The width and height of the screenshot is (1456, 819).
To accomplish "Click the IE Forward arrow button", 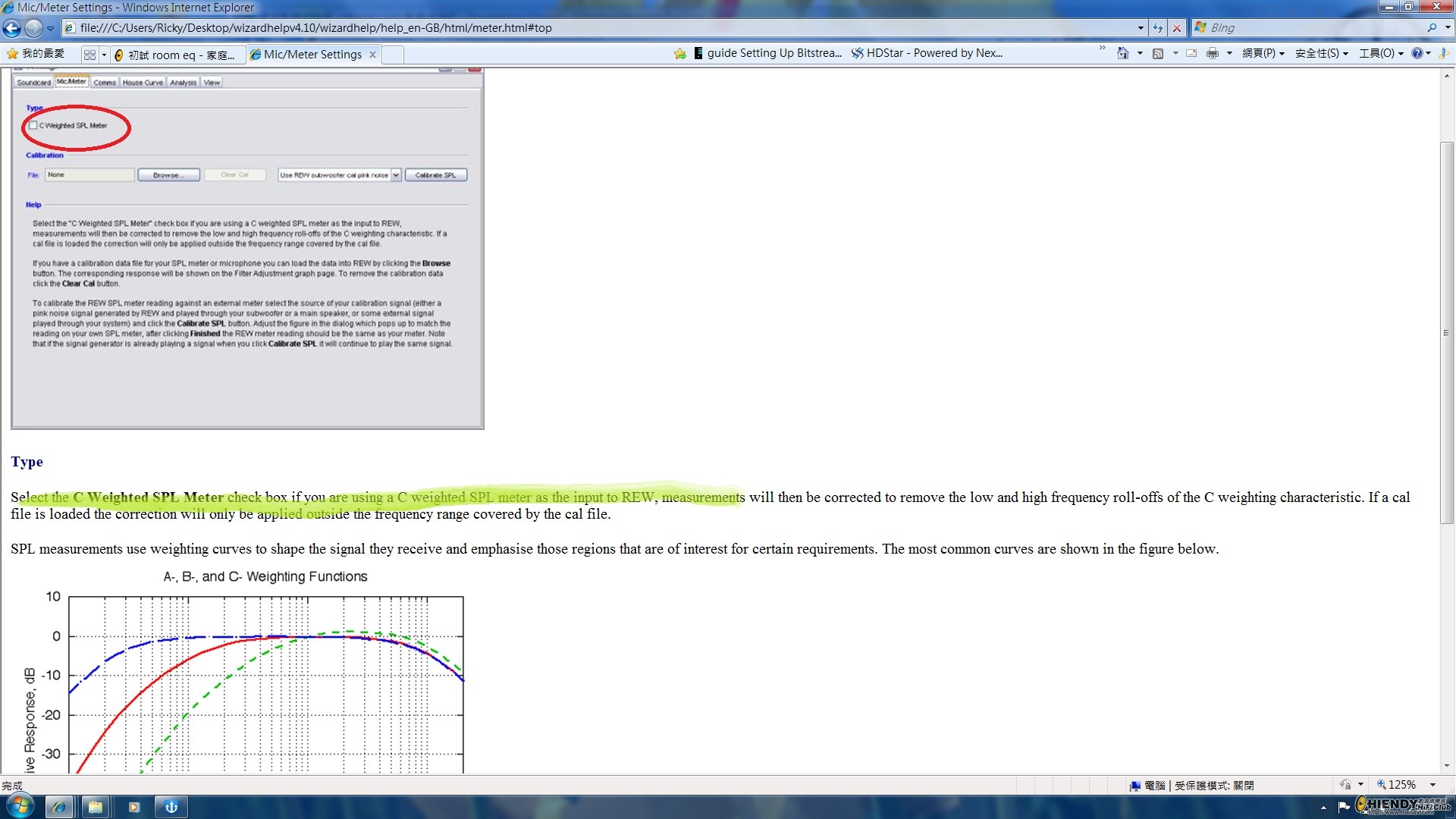I will click(x=33, y=28).
